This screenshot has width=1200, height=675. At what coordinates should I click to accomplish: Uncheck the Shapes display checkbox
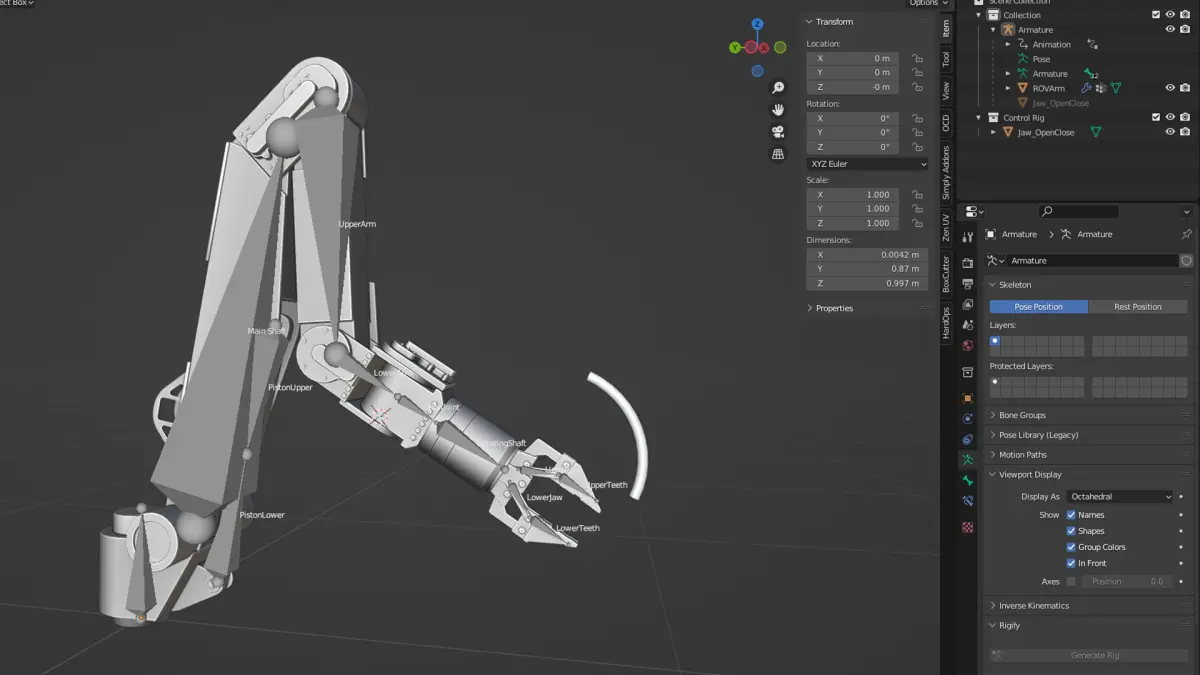[1071, 531]
